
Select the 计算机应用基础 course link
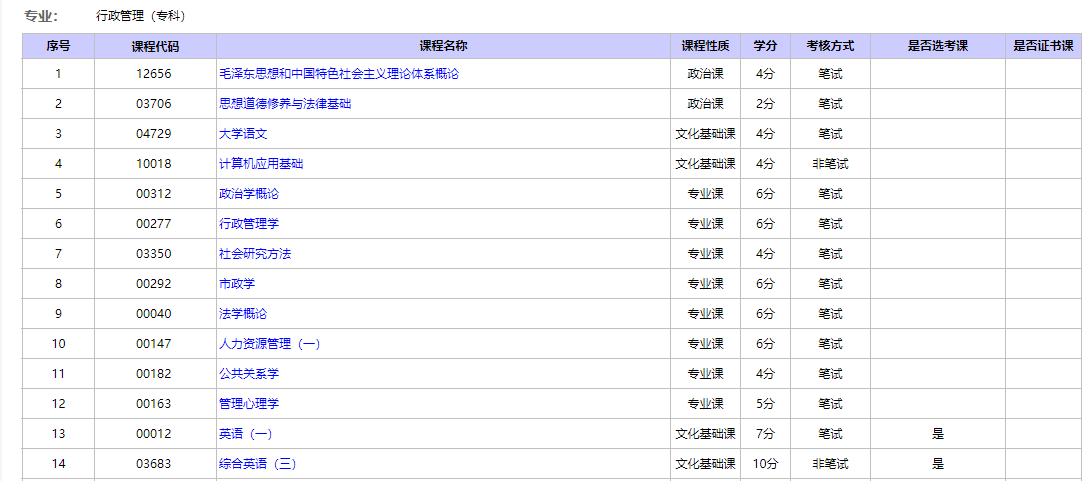[261, 164]
